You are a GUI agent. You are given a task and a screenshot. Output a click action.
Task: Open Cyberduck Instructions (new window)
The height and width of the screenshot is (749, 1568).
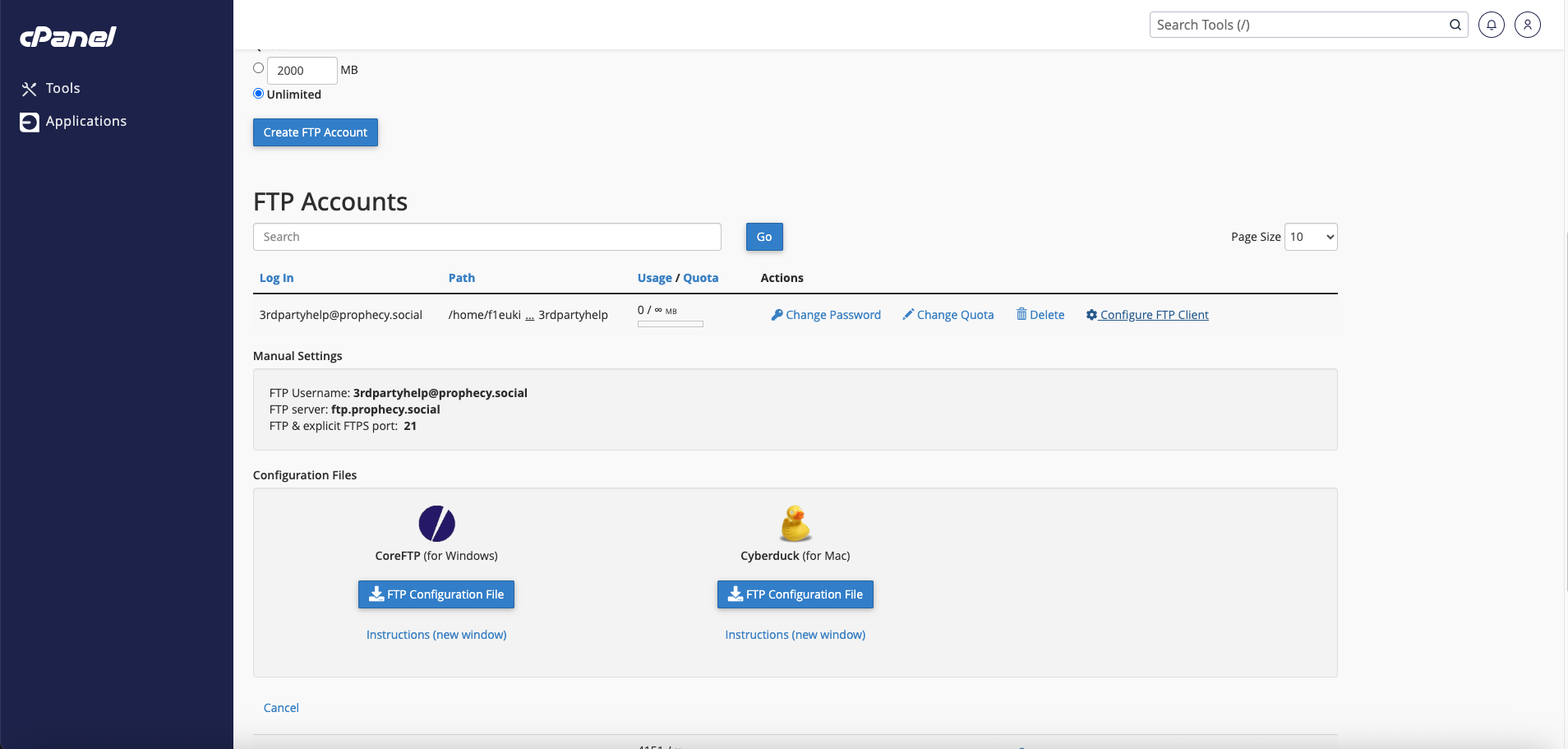pos(796,635)
